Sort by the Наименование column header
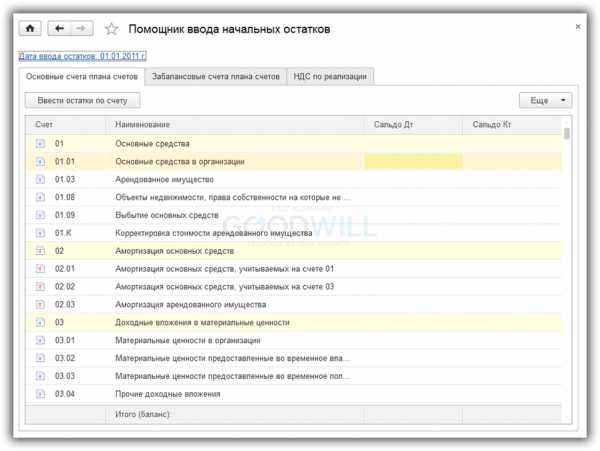 pyautogui.click(x=234, y=125)
